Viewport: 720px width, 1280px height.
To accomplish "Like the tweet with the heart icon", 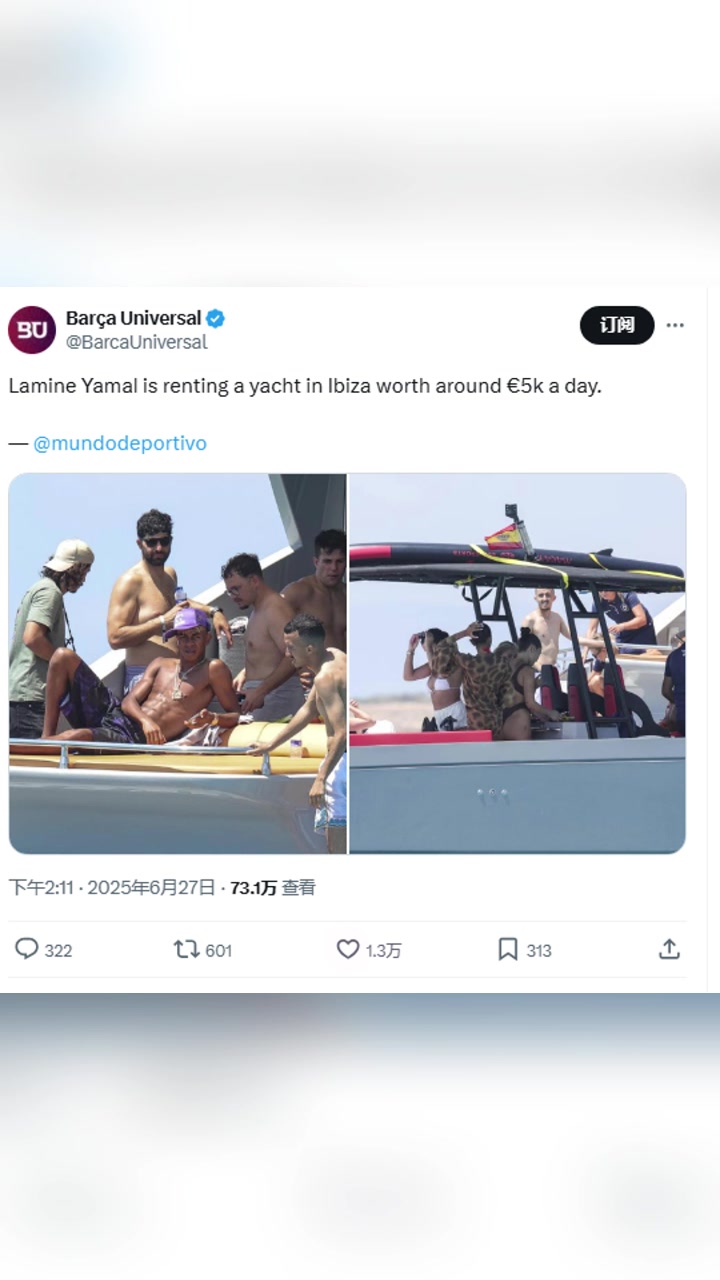I will point(347,949).
